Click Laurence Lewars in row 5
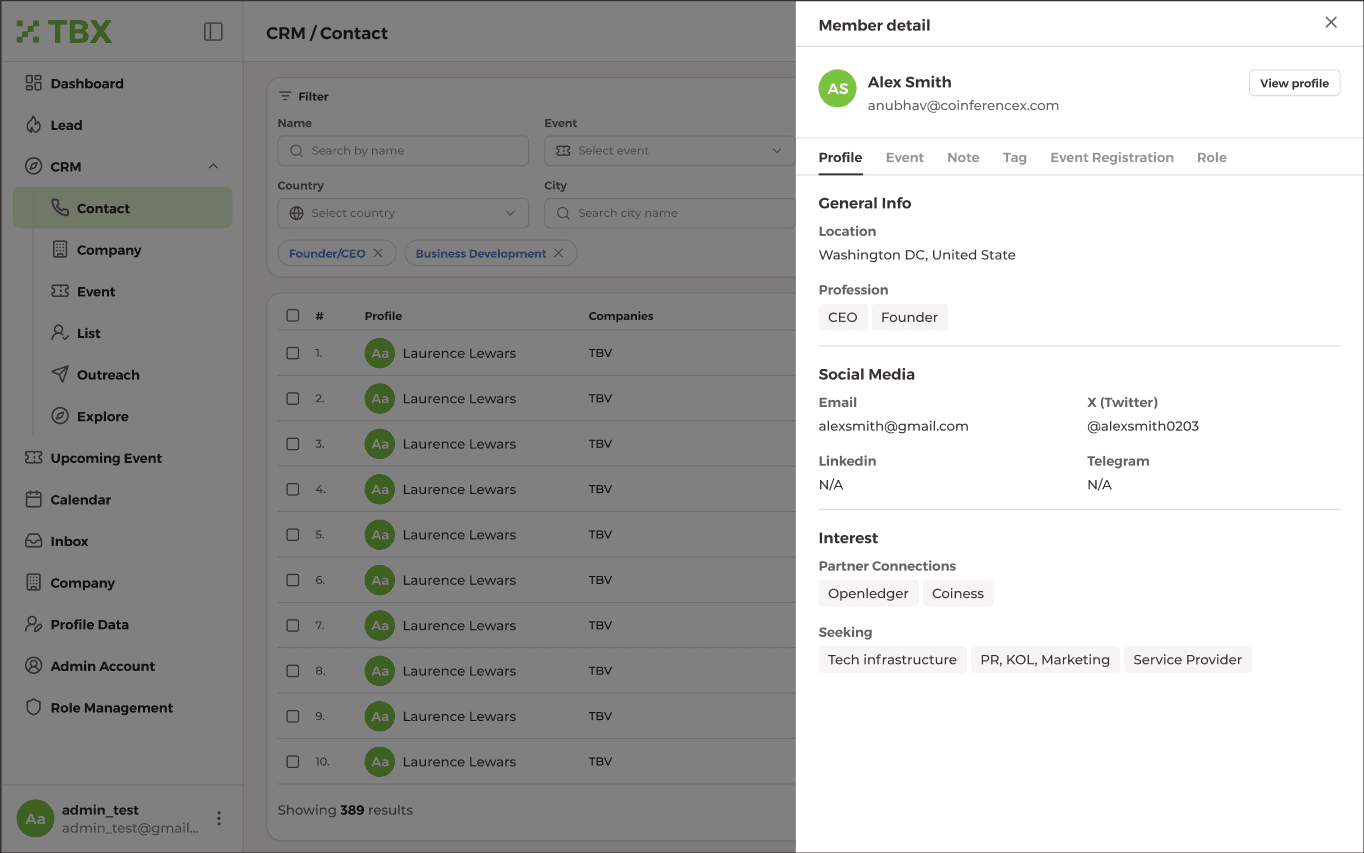 tap(459, 535)
